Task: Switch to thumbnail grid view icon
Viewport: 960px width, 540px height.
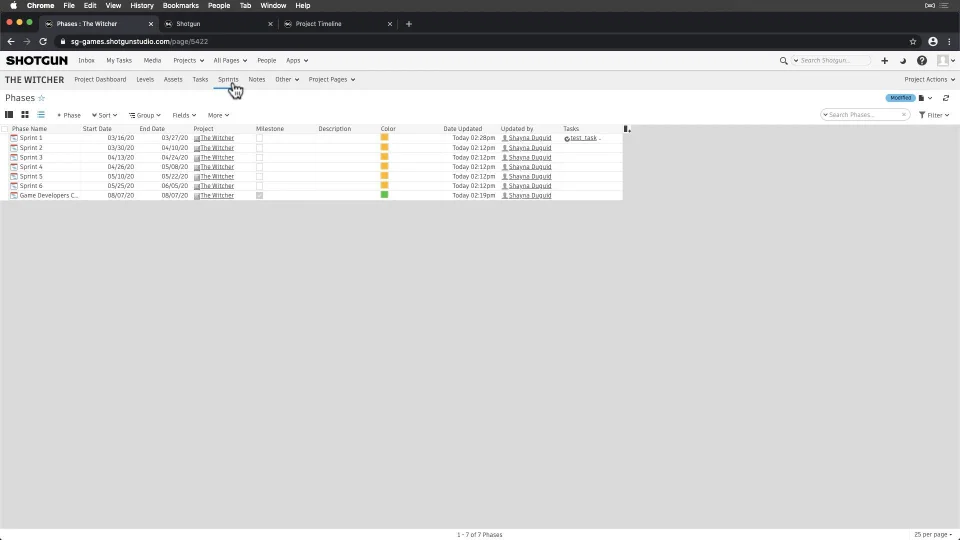Action: 25,114
